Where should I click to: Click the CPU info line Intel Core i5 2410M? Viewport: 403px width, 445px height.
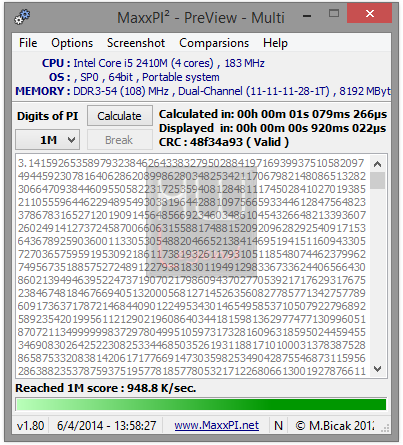pyautogui.click(x=153, y=63)
